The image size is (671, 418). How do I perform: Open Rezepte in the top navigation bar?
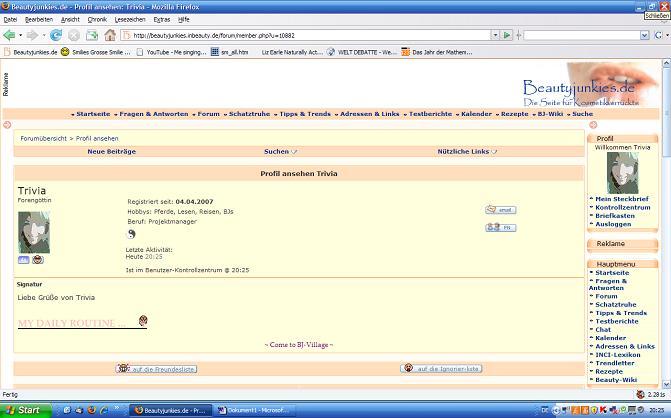pyautogui.click(x=515, y=114)
